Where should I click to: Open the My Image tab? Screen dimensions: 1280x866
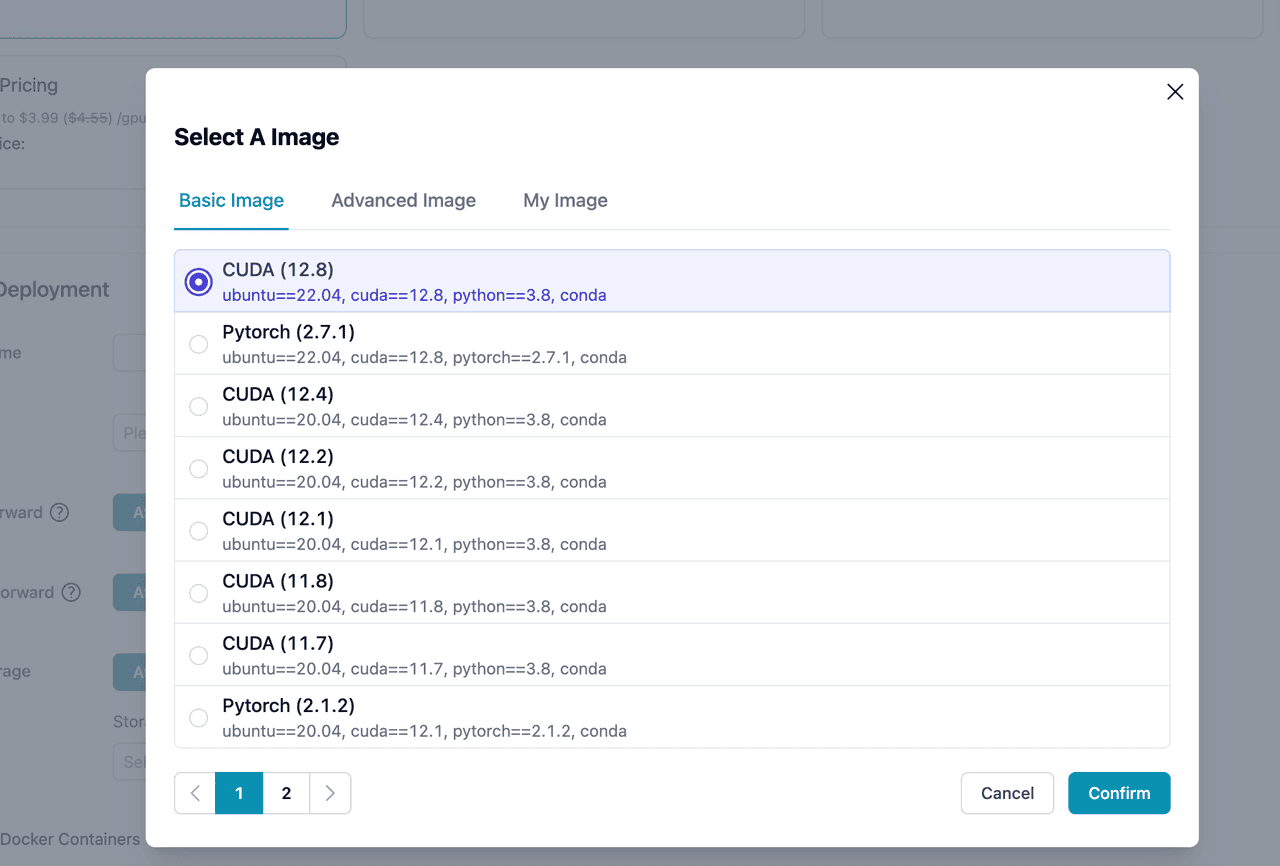pos(565,201)
